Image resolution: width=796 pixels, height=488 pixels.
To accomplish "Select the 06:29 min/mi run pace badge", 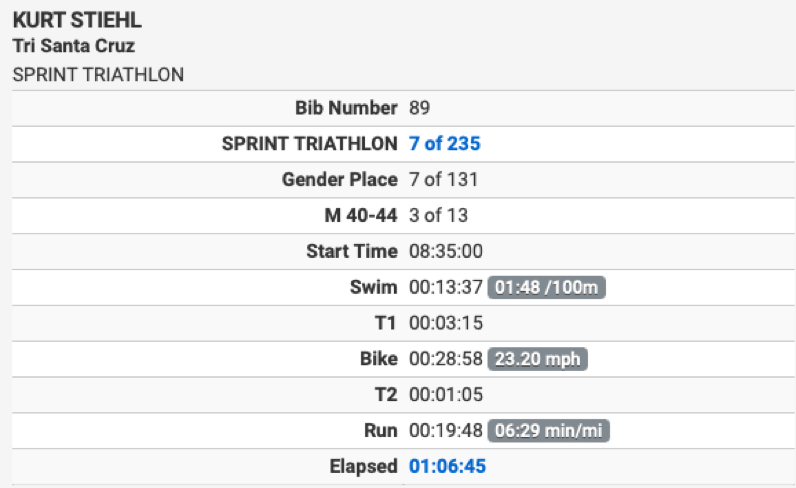I will tap(548, 431).
